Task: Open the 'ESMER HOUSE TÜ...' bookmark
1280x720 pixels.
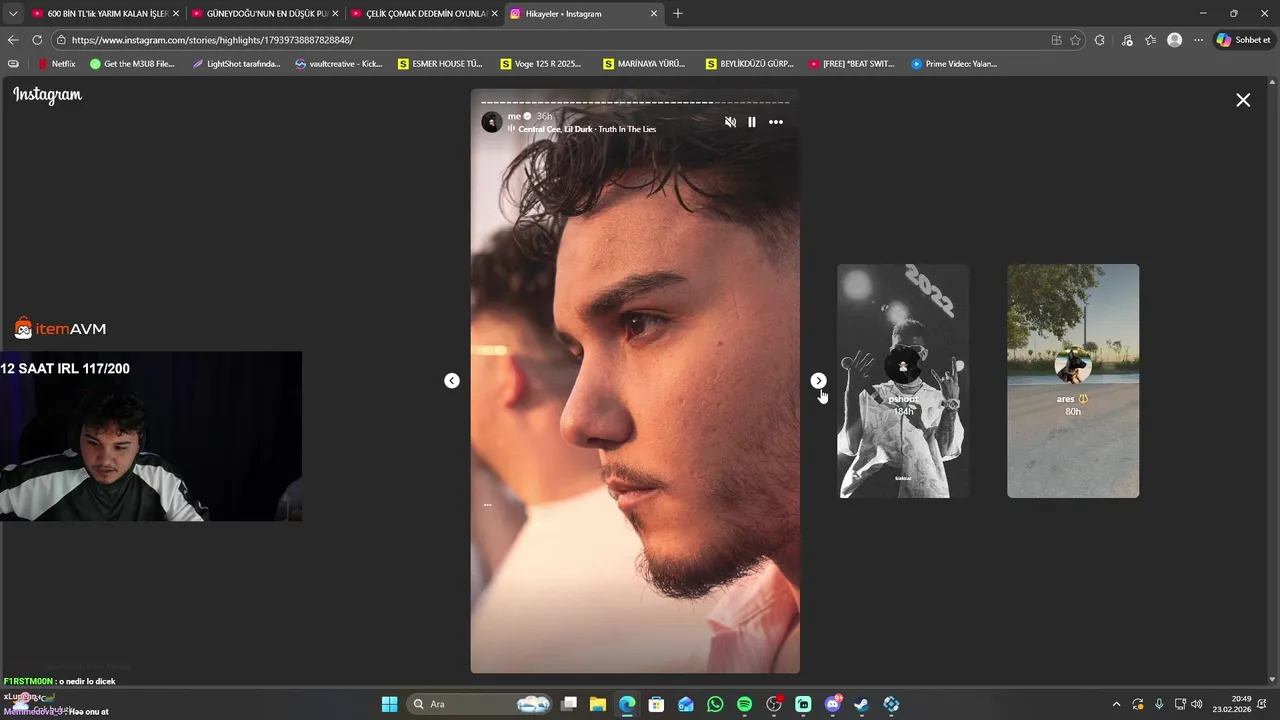Action: [440, 64]
